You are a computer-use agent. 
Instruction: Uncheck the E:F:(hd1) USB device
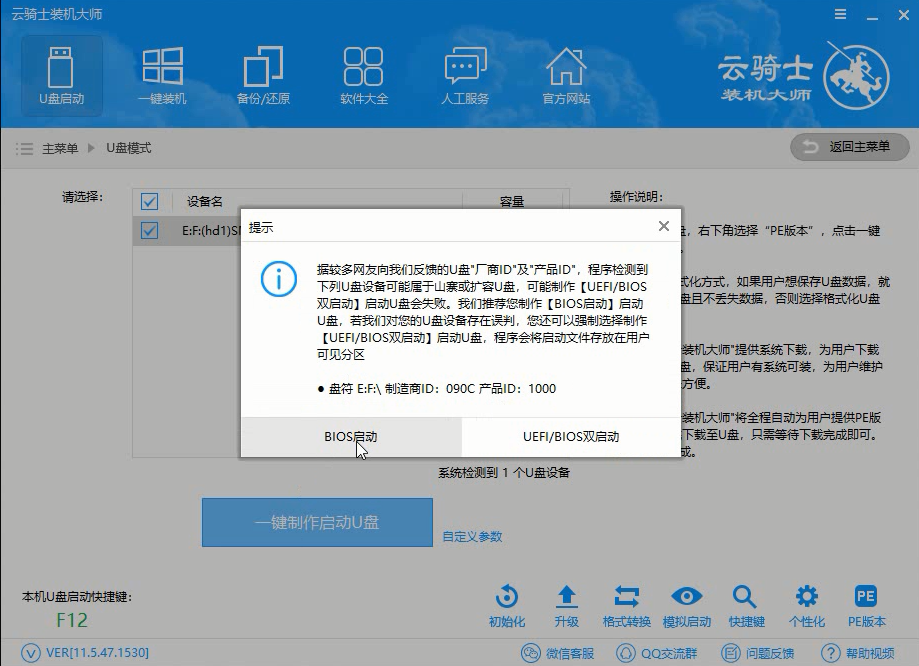click(149, 229)
